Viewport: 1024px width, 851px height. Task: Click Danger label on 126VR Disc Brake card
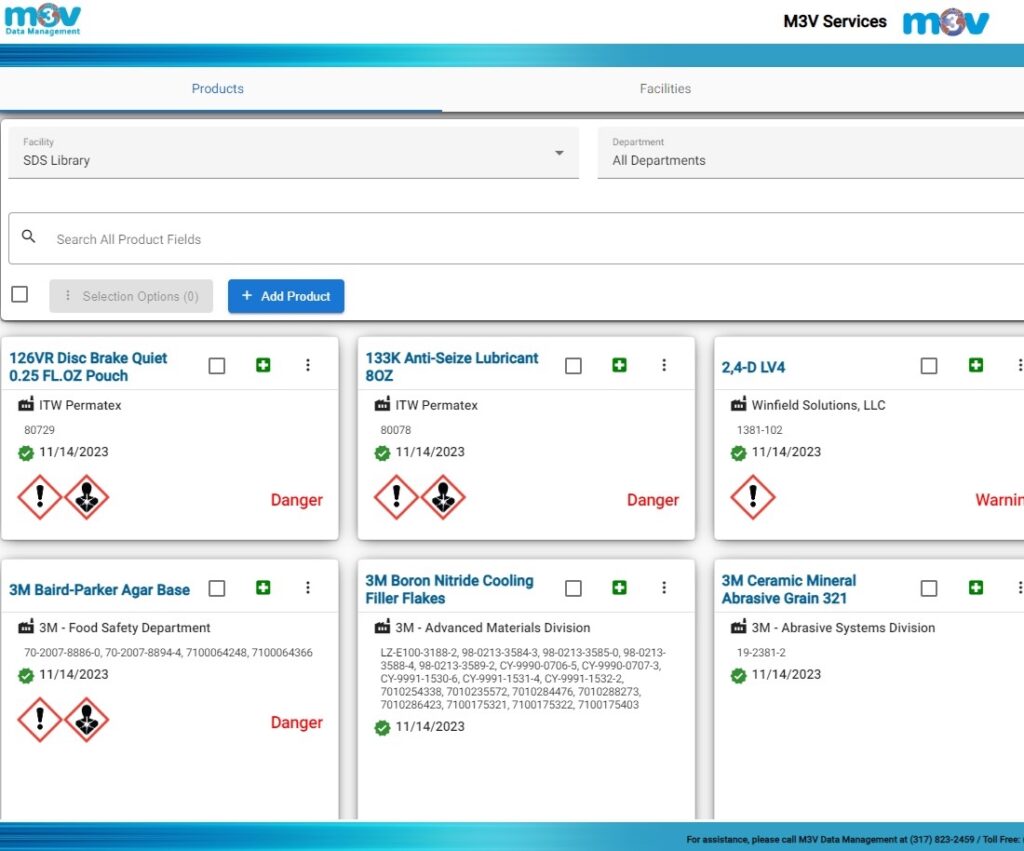pyautogui.click(x=296, y=500)
